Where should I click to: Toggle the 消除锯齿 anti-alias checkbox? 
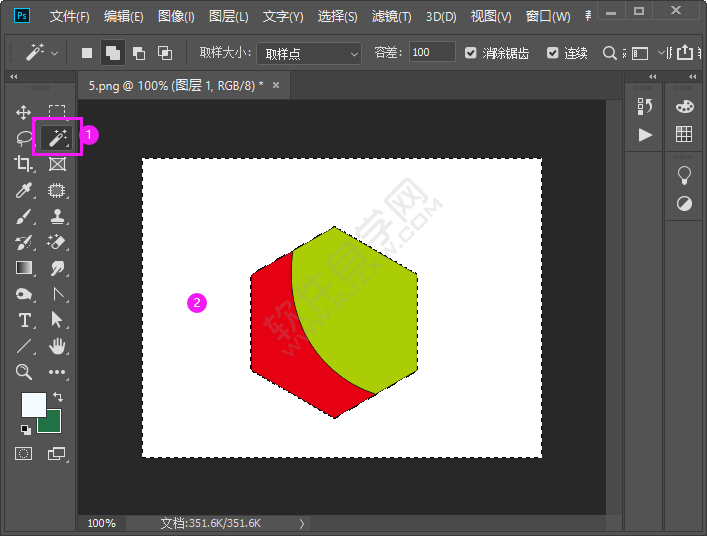471,52
